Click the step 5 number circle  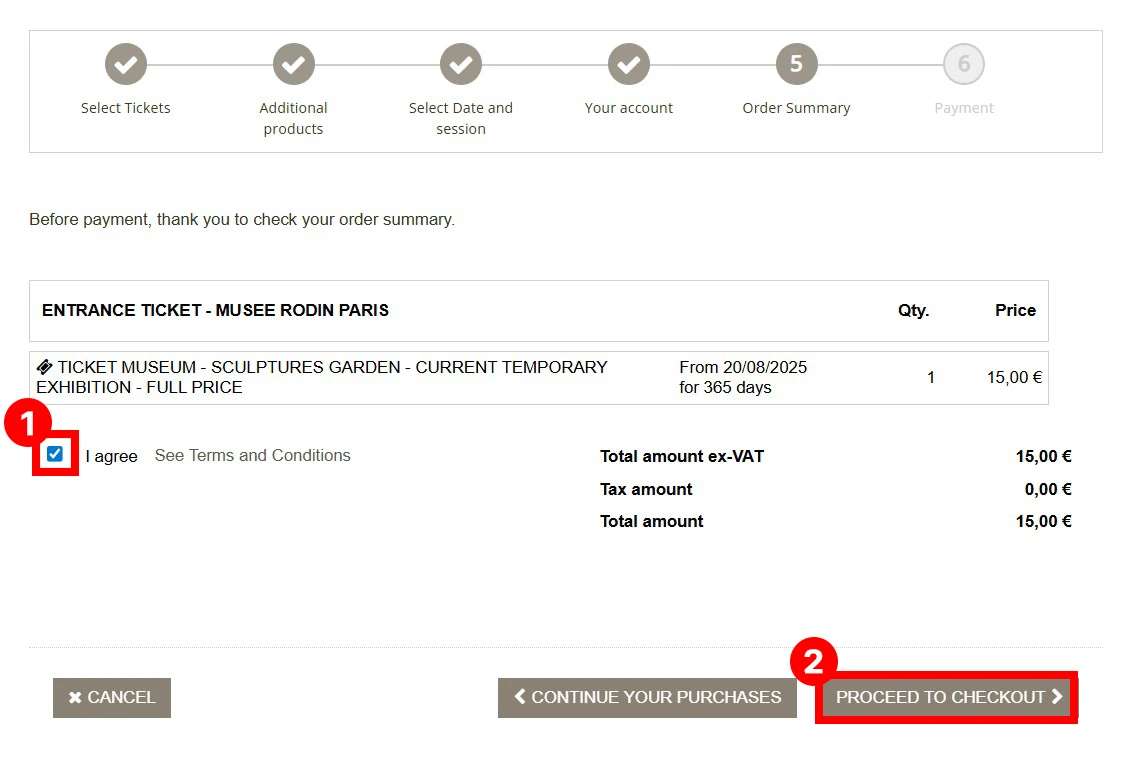tap(796, 65)
